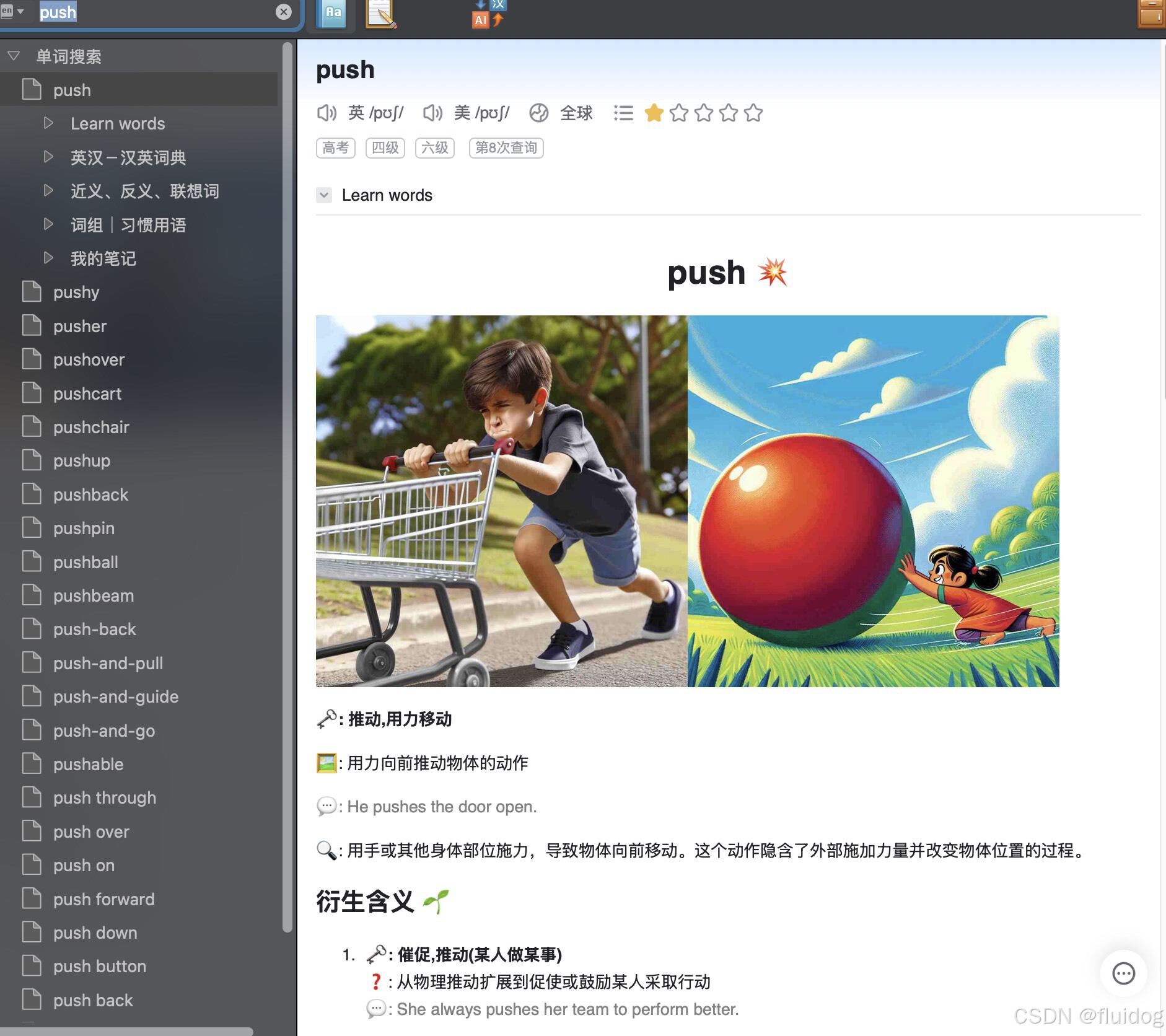This screenshot has height=1036, width=1166.
Task: Play American pronunciation of push
Action: 432,113
